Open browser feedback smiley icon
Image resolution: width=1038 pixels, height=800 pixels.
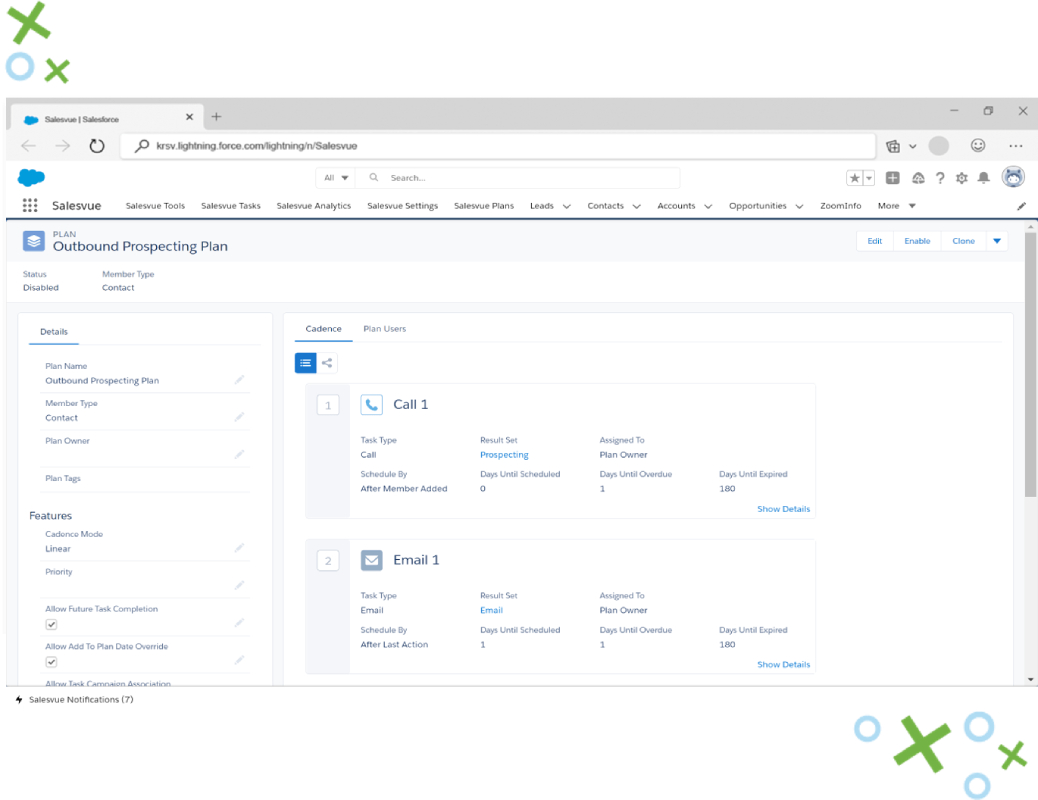[978, 146]
